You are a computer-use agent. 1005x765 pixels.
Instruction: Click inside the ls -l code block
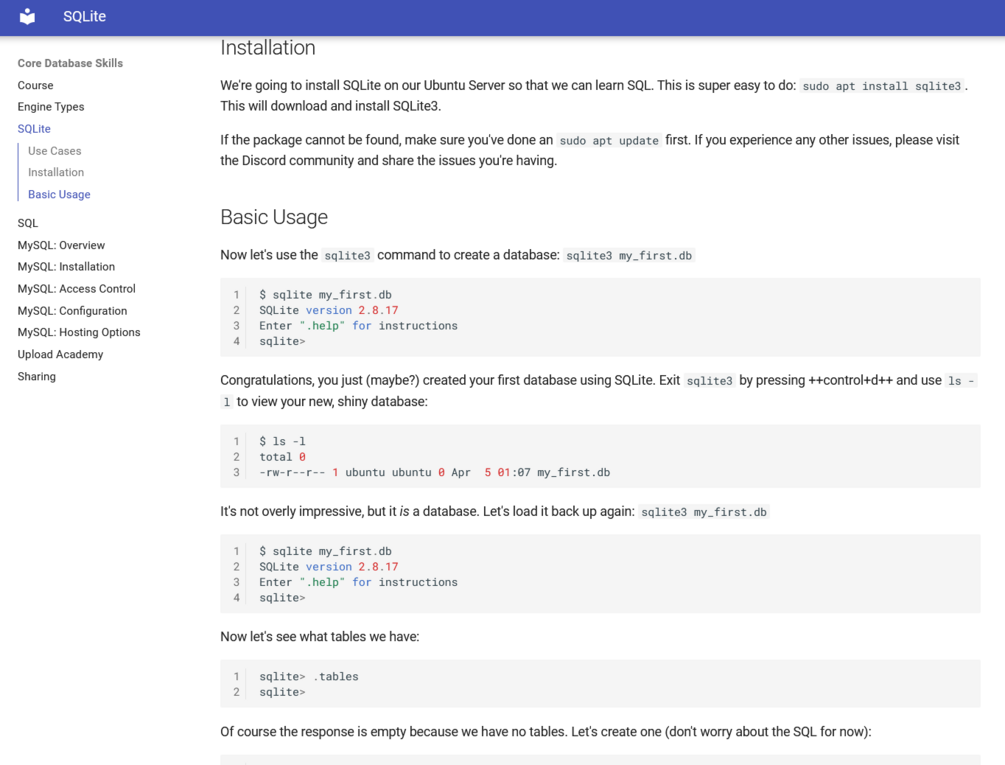(600, 457)
